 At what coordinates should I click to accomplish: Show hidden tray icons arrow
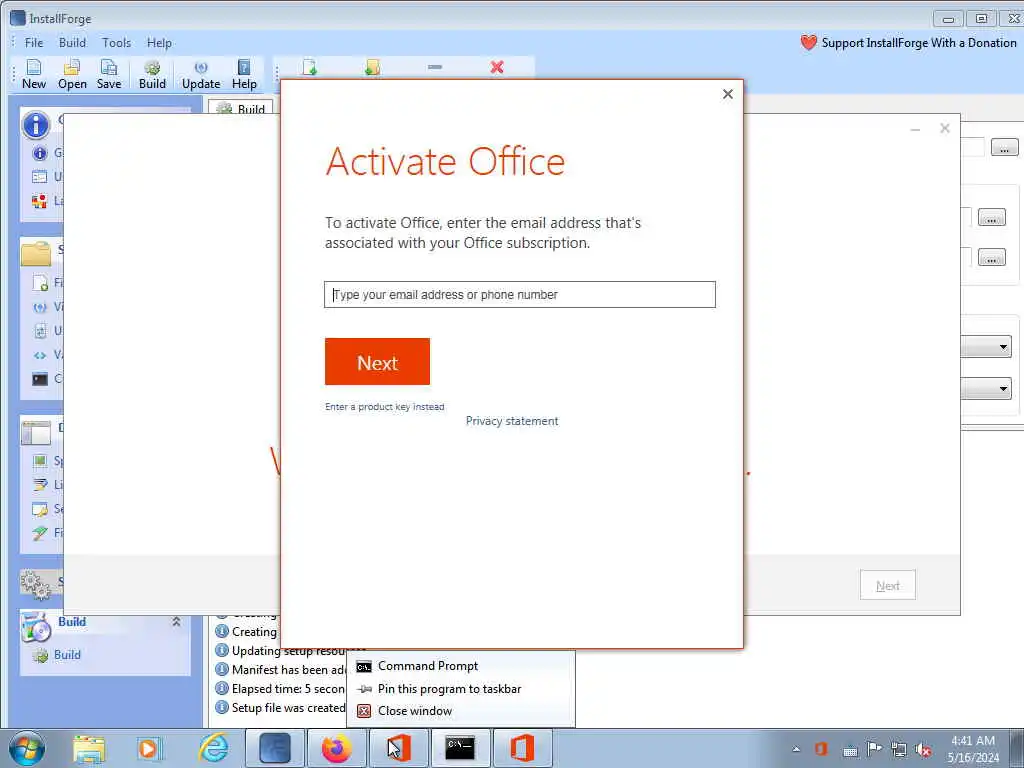[796, 749]
